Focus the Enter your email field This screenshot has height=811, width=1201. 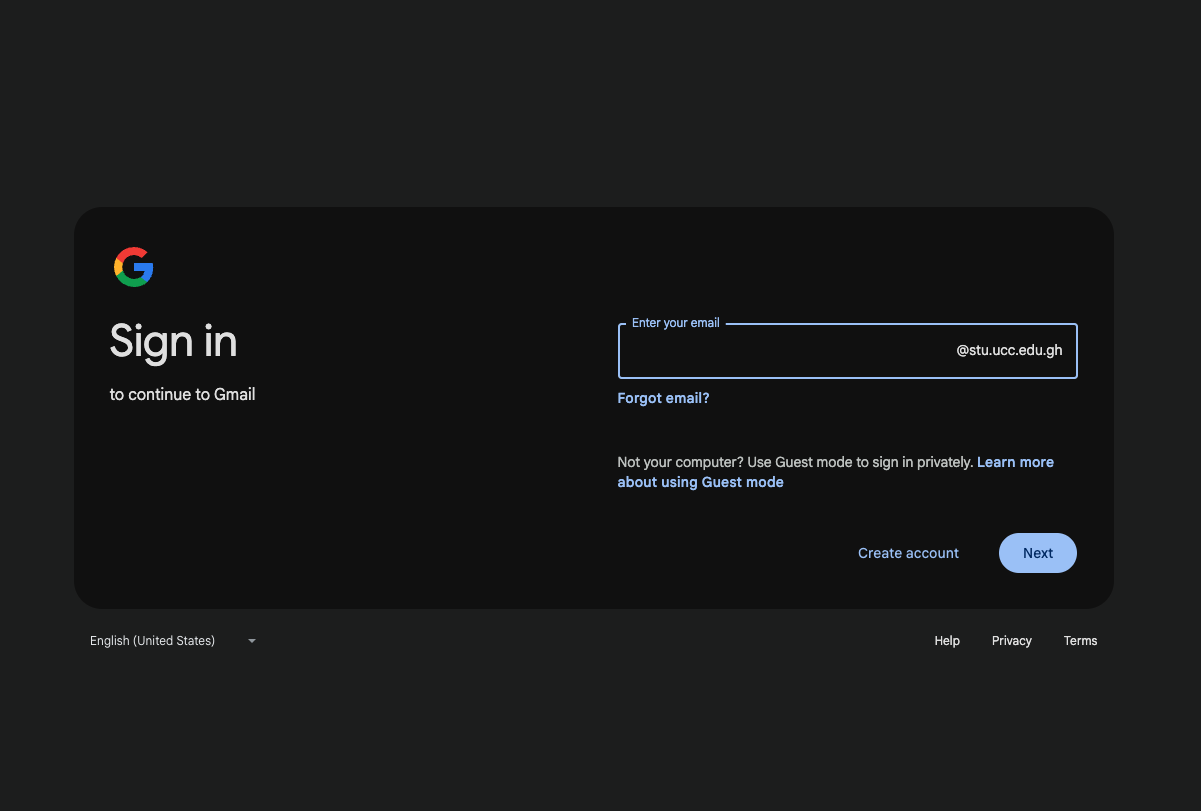pyautogui.click(x=847, y=351)
